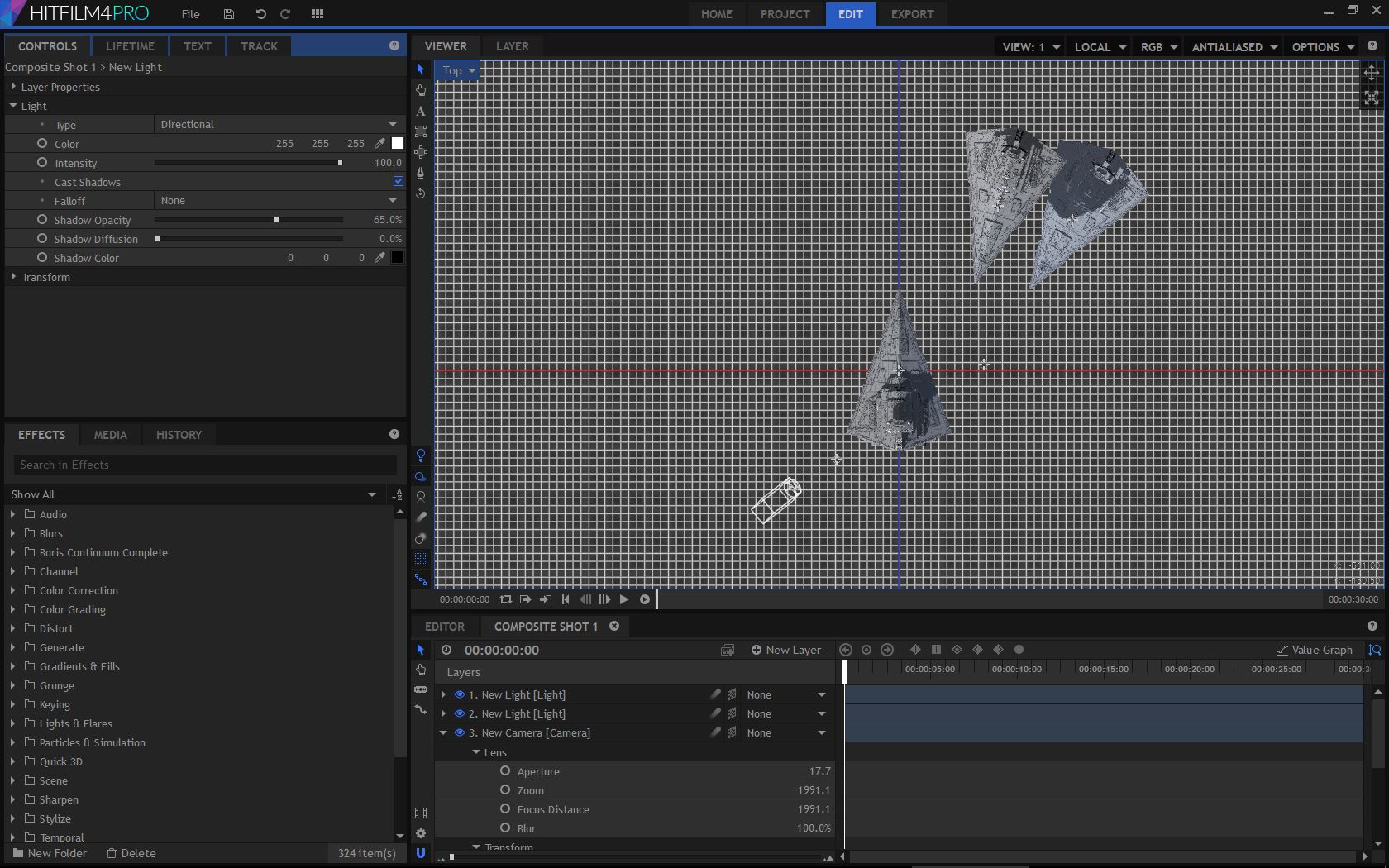Switch to the EXPORT tab
The image size is (1389, 868).
click(912, 14)
